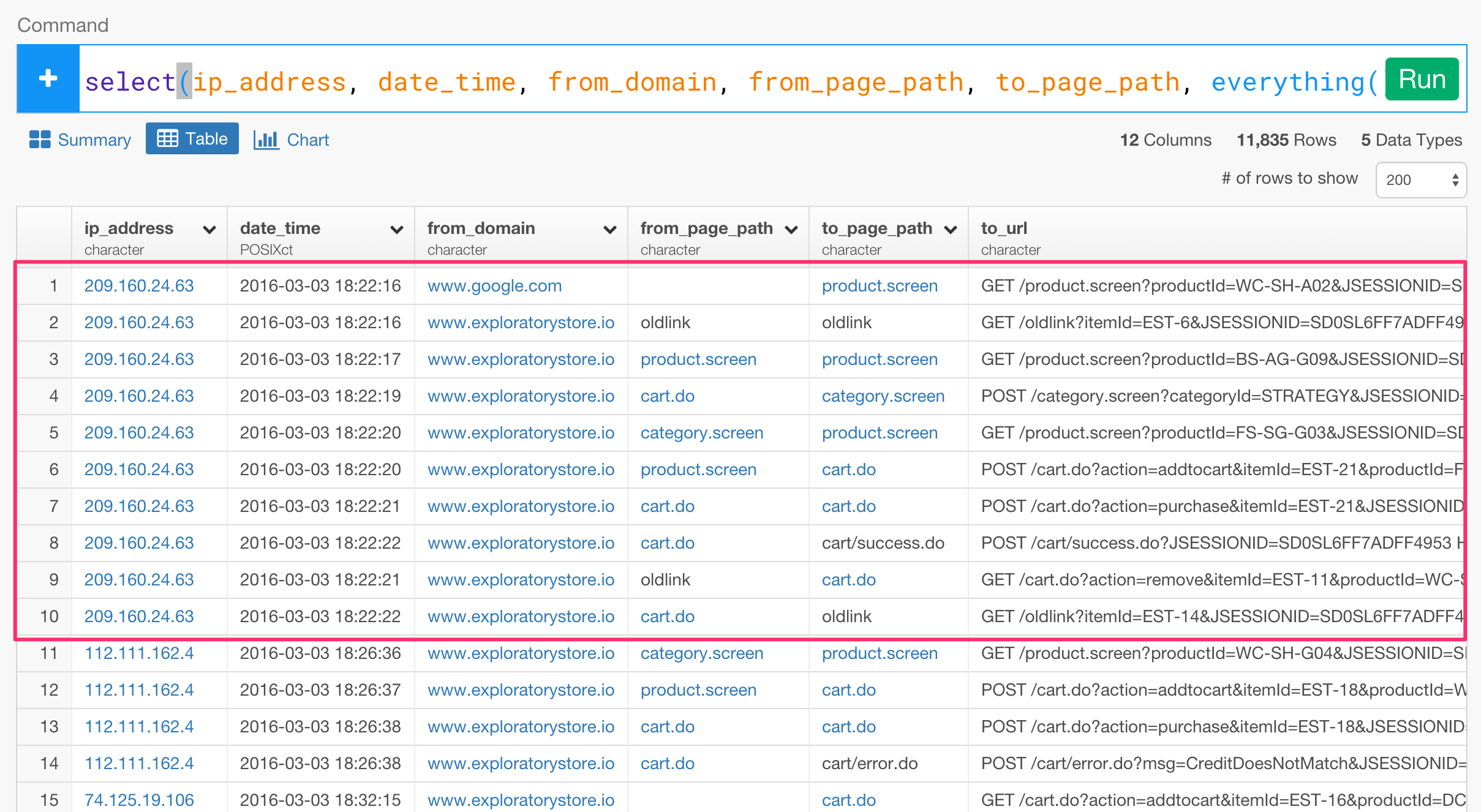This screenshot has height=812, width=1481.
Task: Switch to the Table view
Action: [192, 139]
